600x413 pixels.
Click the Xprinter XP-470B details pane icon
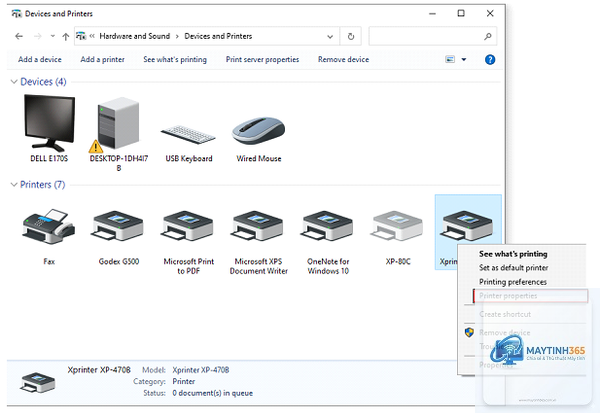click(x=37, y=383)
